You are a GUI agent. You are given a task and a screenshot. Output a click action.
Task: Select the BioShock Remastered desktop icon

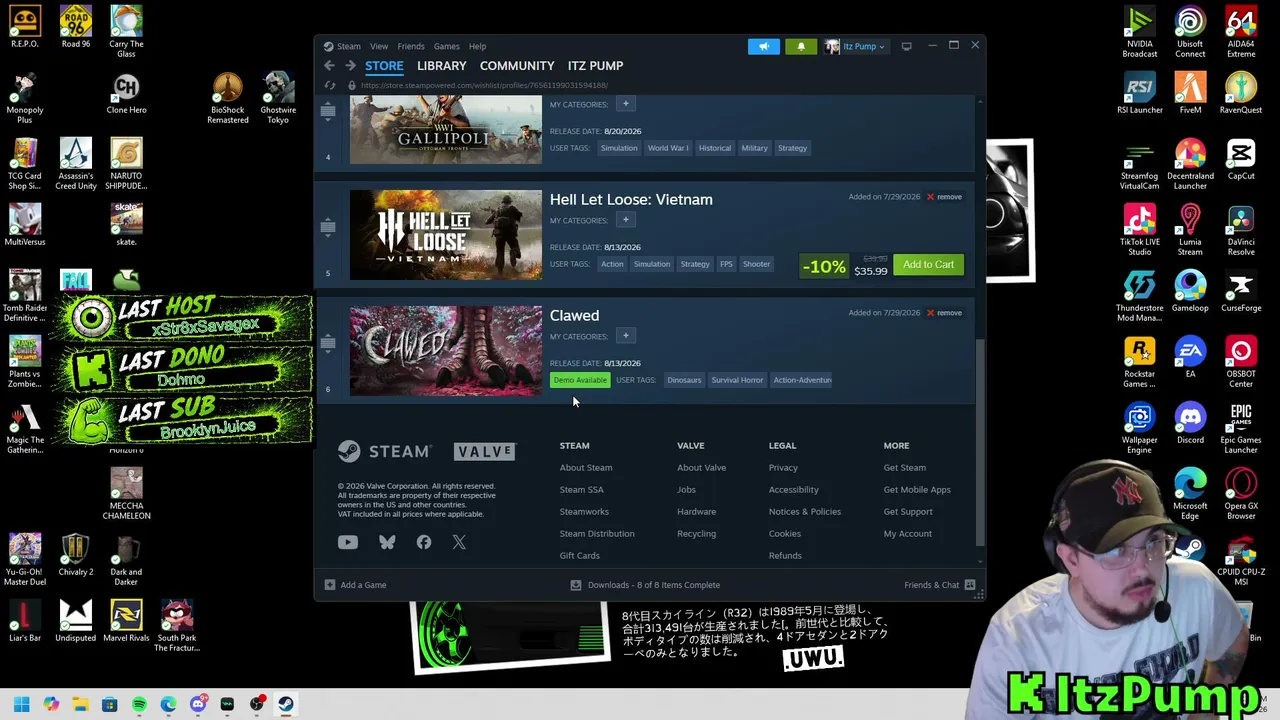pyautogui.click(x=228, y=98)
